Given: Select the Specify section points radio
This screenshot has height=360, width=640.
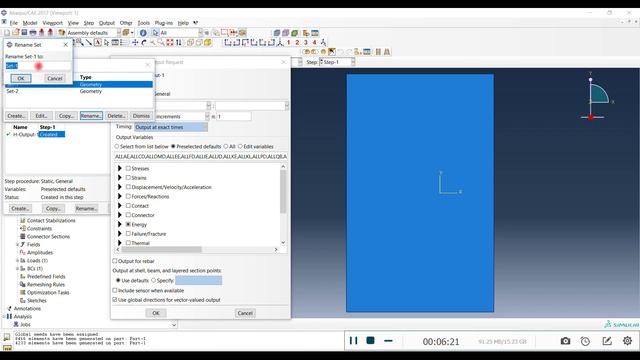Looking at the screenshot, I should [x=153, y=280].
